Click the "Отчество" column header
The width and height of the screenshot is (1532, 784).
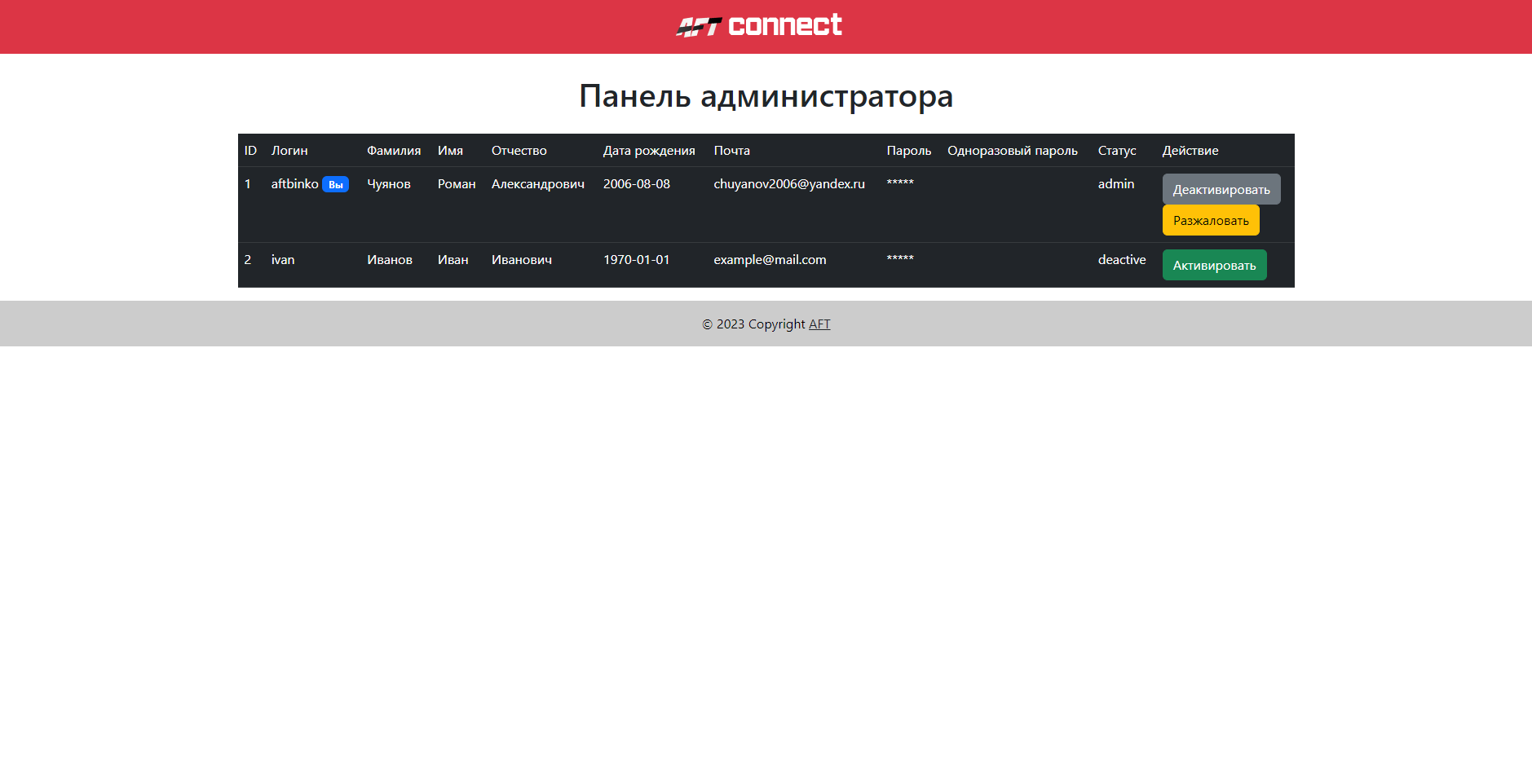pos(519,150)
